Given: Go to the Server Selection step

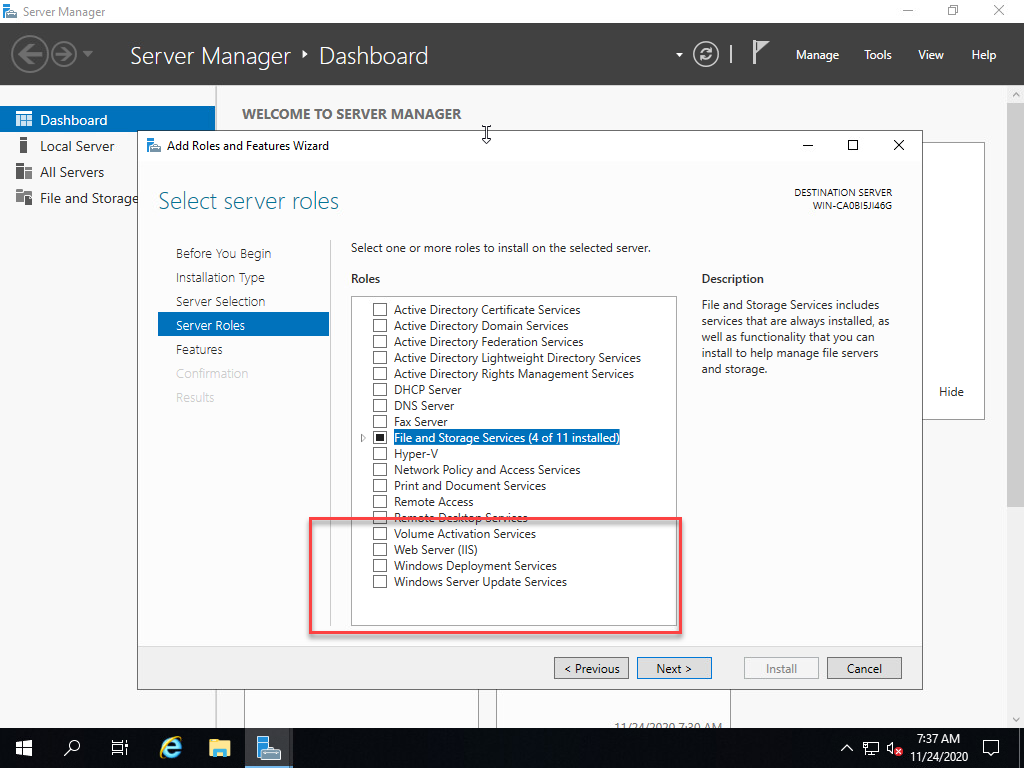Looking at the screenshot, I should tap(220, 301).
